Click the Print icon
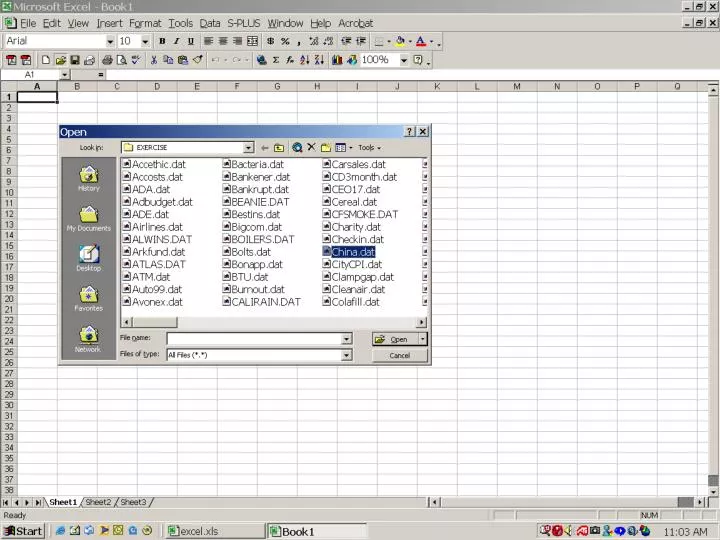Viewport: 720px width, 540px height. tap(107, 60)
